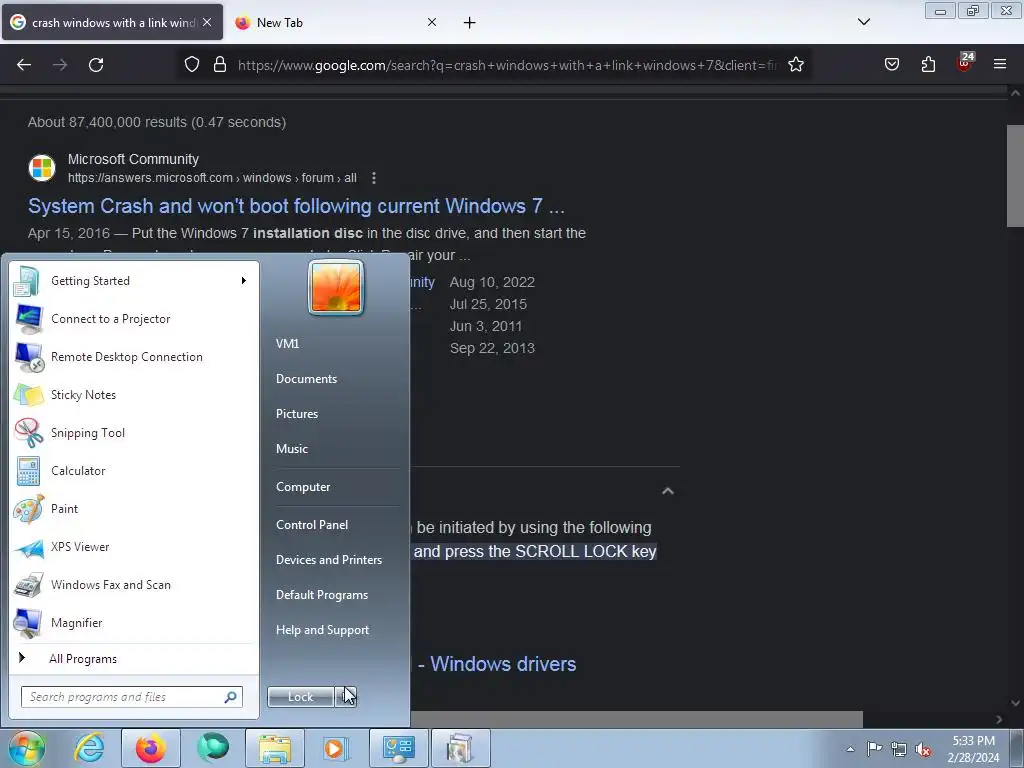Viewport: 1024px width, 768px height.
Task: List all tabs dropdown arrow
Action: [x=864, y=22]
